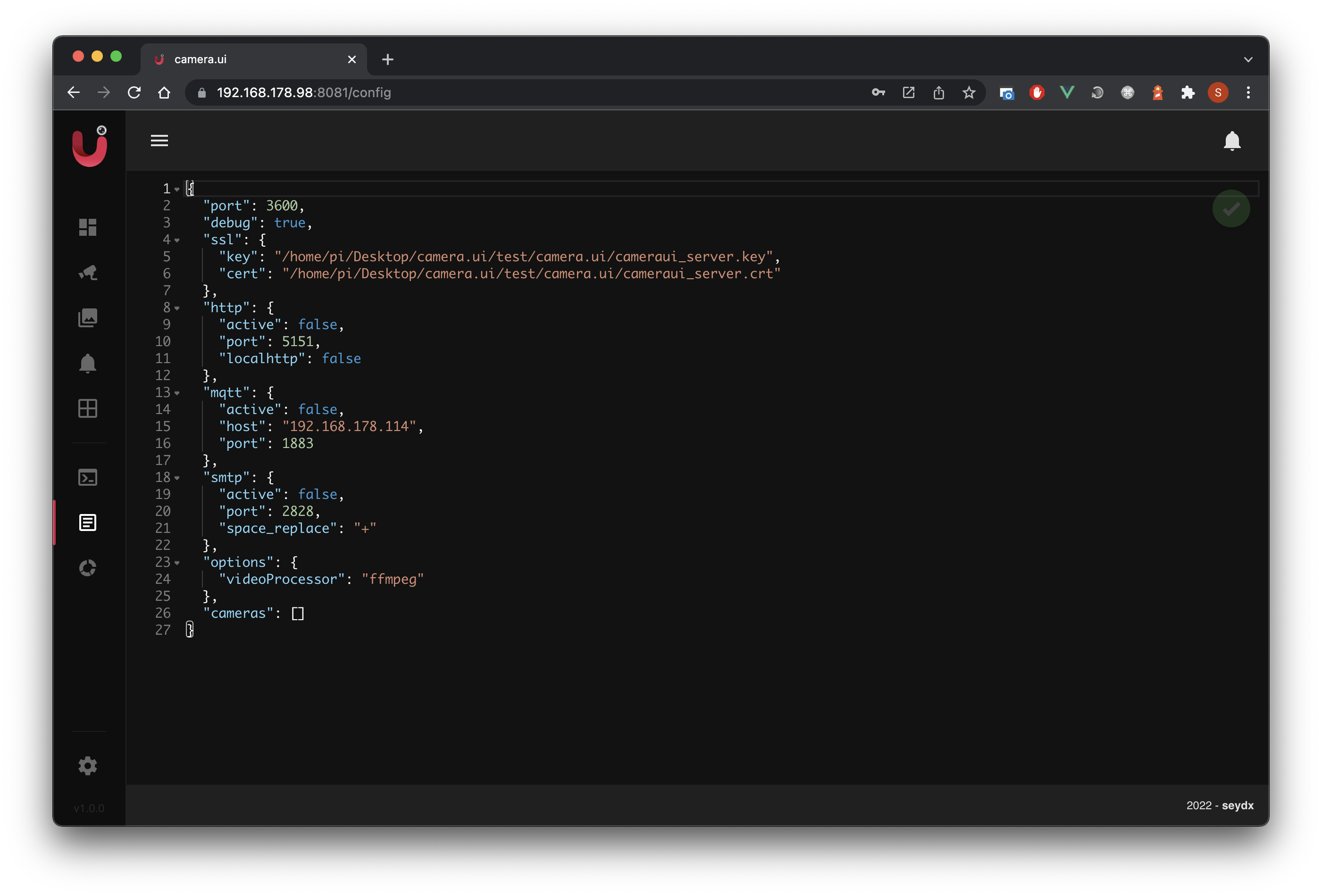Click the localhttp false value
This screenshot has height=896, width=1322.
pos(341,359)
